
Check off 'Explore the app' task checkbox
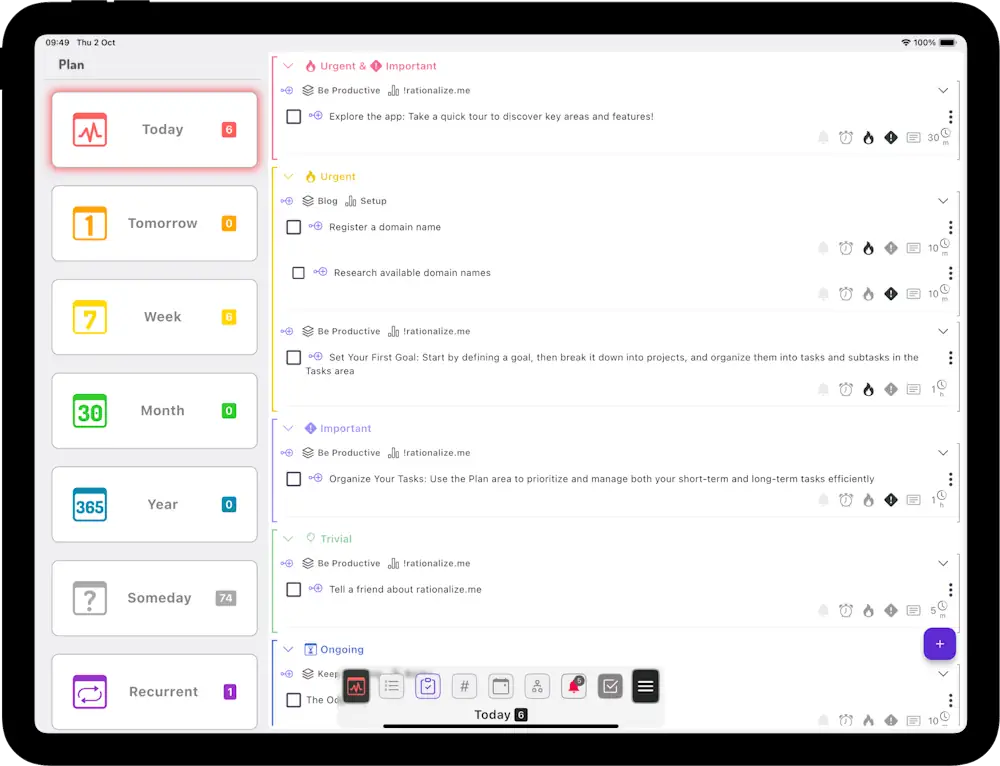[x=294, y=117]
